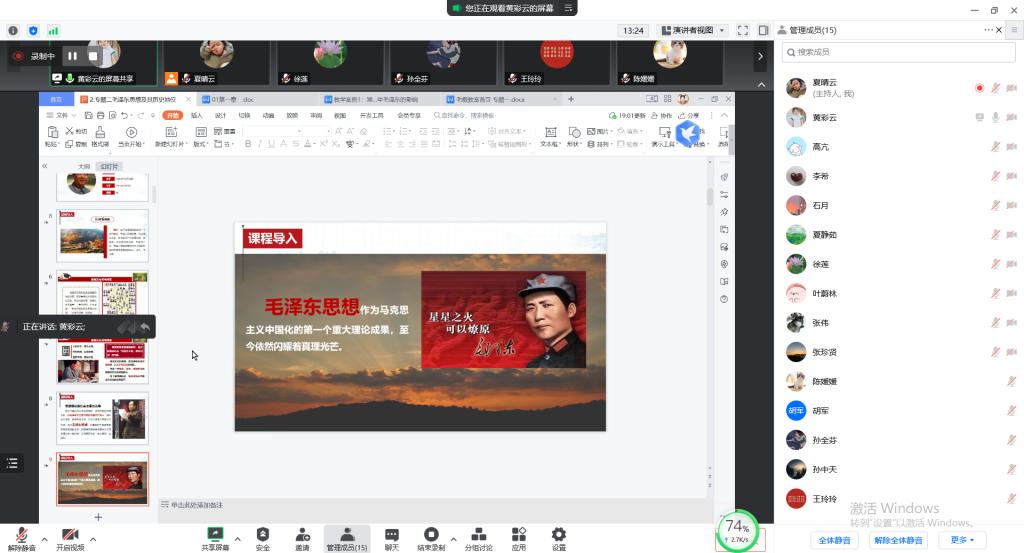Click the Manage Members (管理成员) toolbar icon
This screenshot has width=1024, height=553.
[347, 535]
